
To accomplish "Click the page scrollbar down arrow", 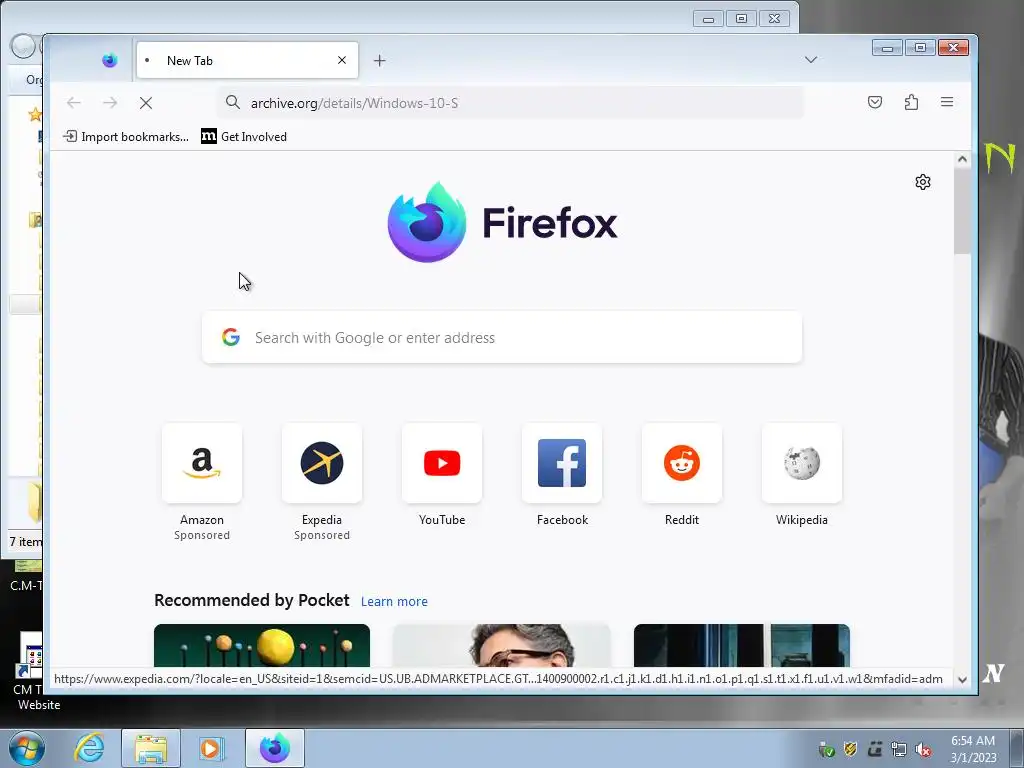I will 962,679.
